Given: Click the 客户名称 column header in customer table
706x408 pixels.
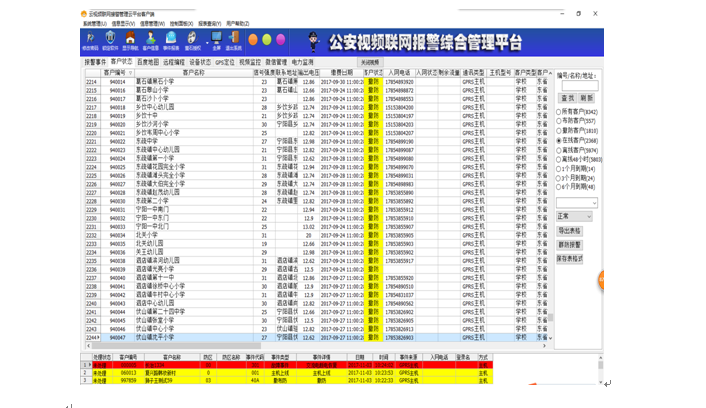Looking at the screenshot, I should 194,73.
